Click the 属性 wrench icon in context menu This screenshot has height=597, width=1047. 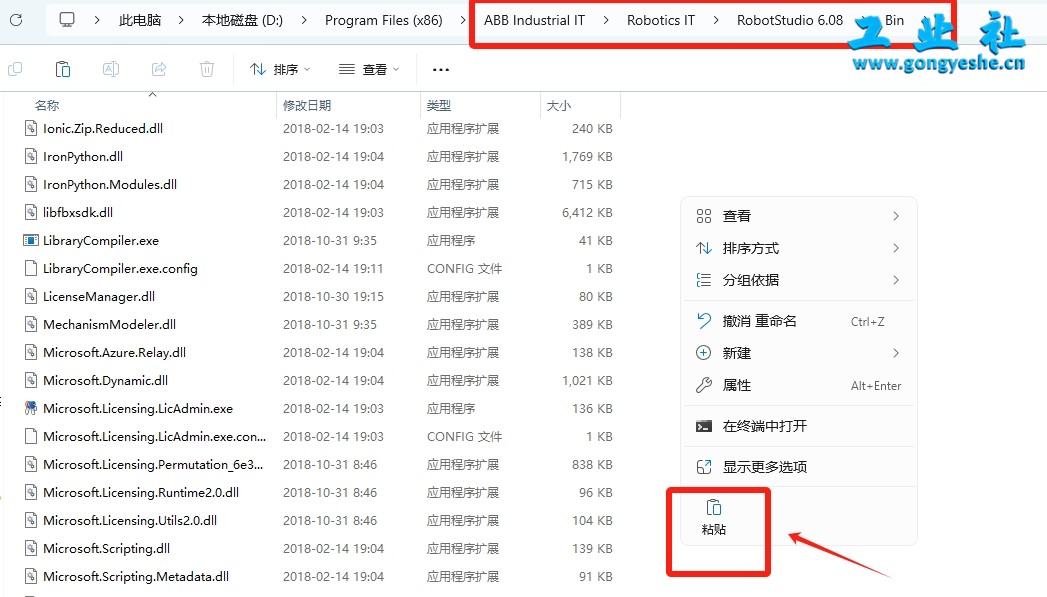(x=704, y=385)
